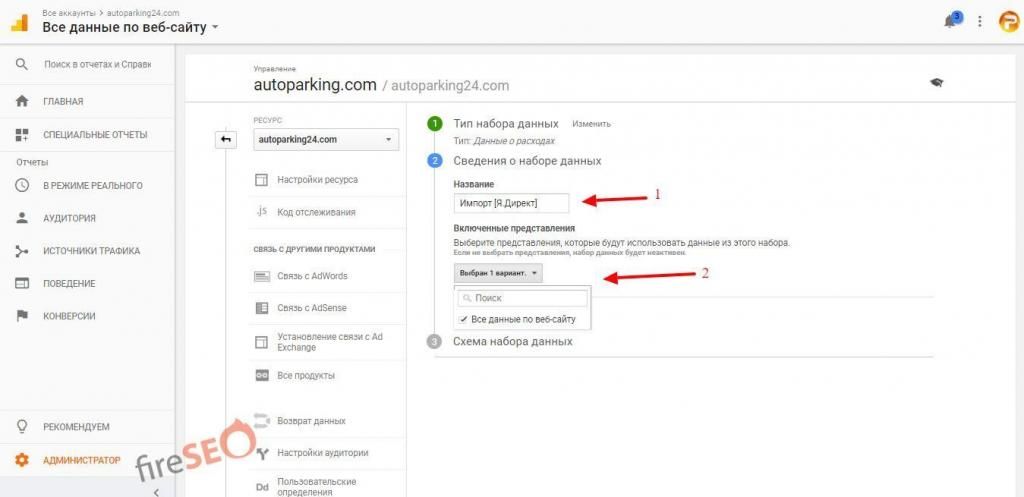Click the back arrow button
This screenshot has width=1024, height=497.
[x=226, y=139]
